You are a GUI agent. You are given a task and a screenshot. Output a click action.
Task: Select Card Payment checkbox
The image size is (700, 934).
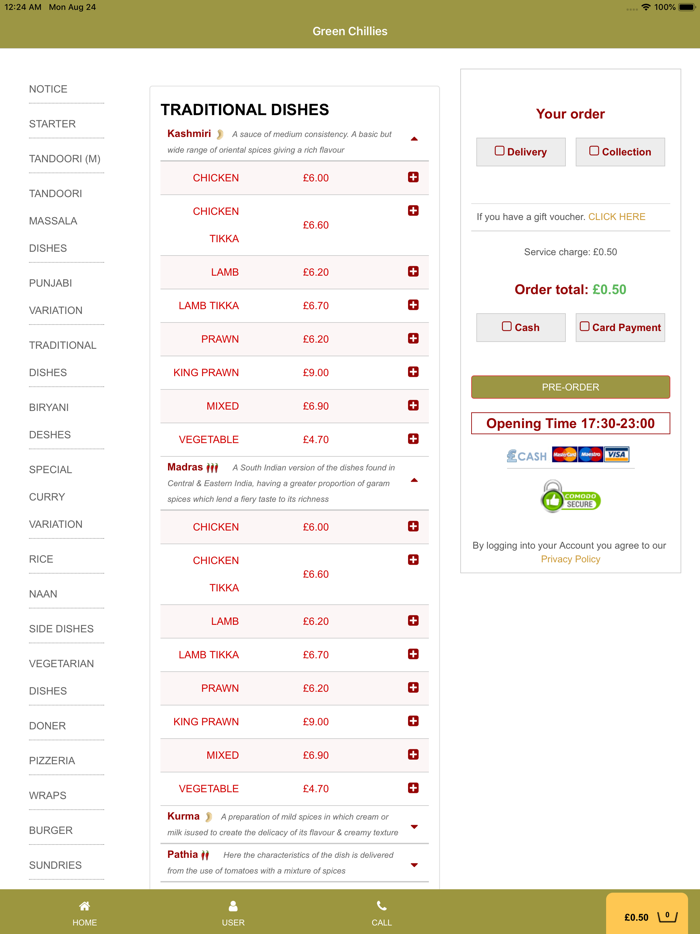point(585,326)
